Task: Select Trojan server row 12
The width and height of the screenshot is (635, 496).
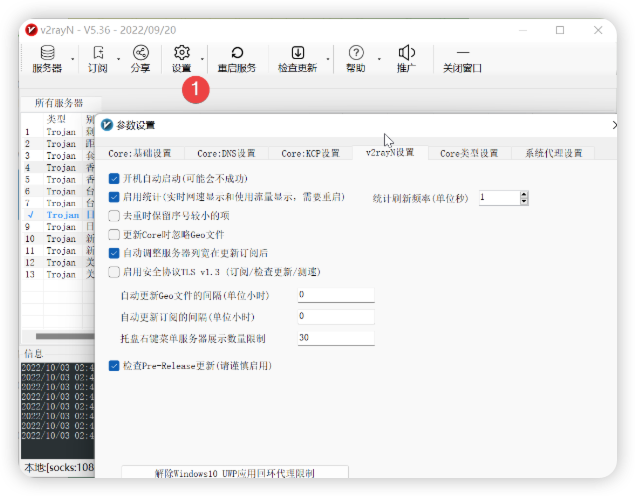Action: click(x=58, y=262)
